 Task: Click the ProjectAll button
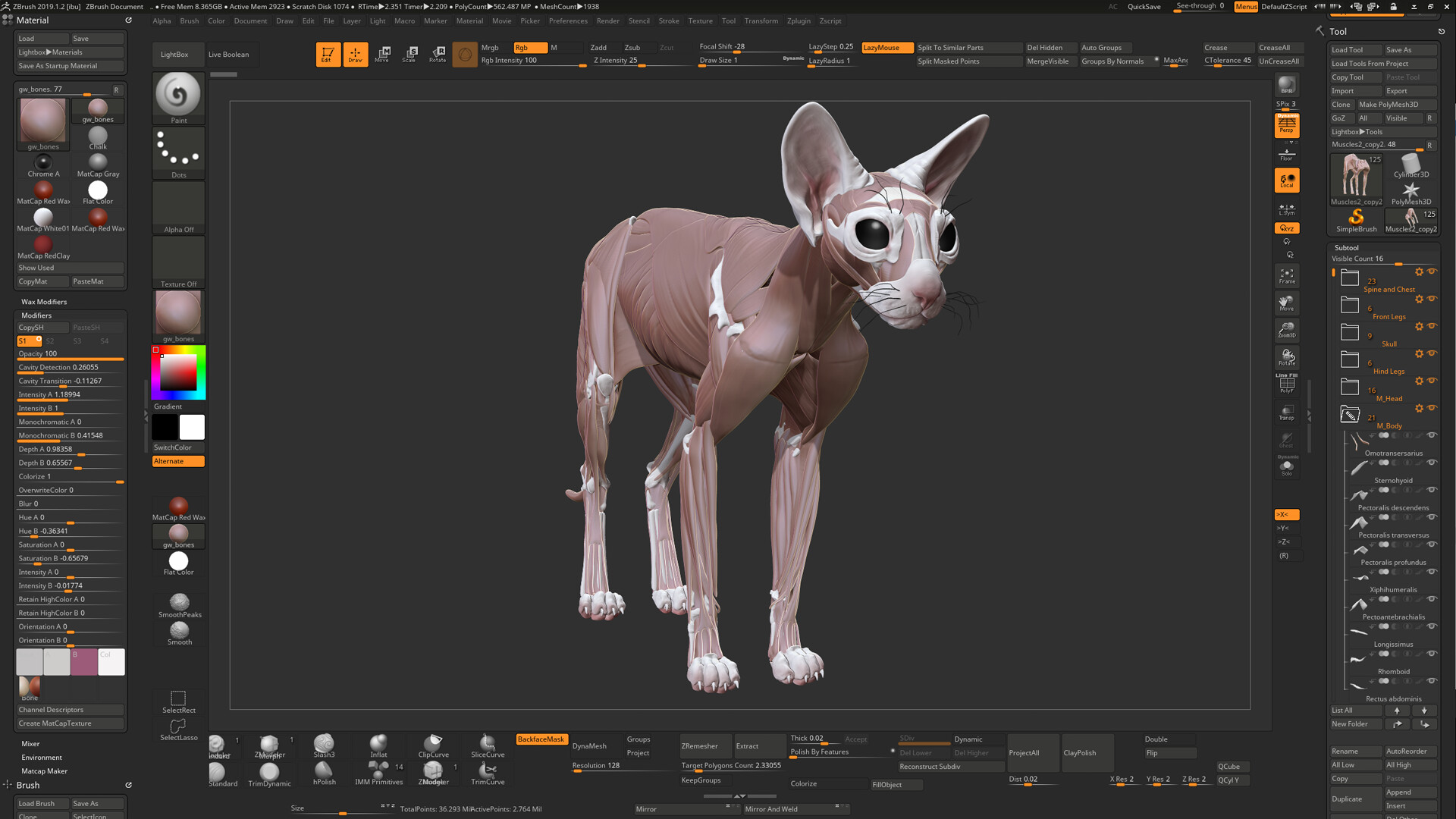click(1033, 753)
